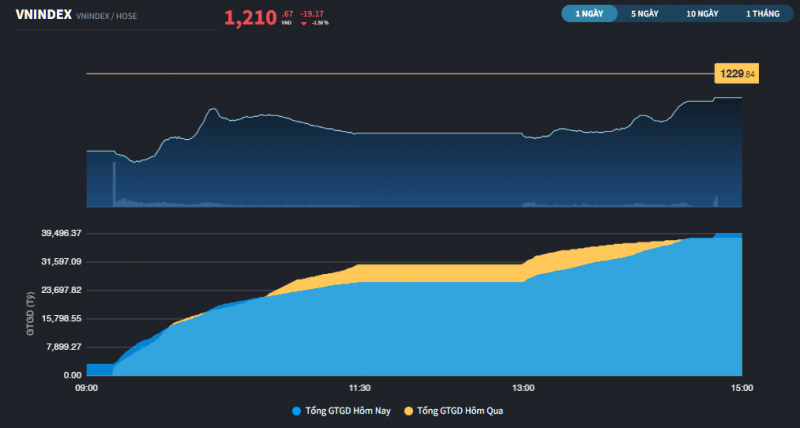
Task: Click the 1,210 index price value
Action: click(x=250, y=17)
